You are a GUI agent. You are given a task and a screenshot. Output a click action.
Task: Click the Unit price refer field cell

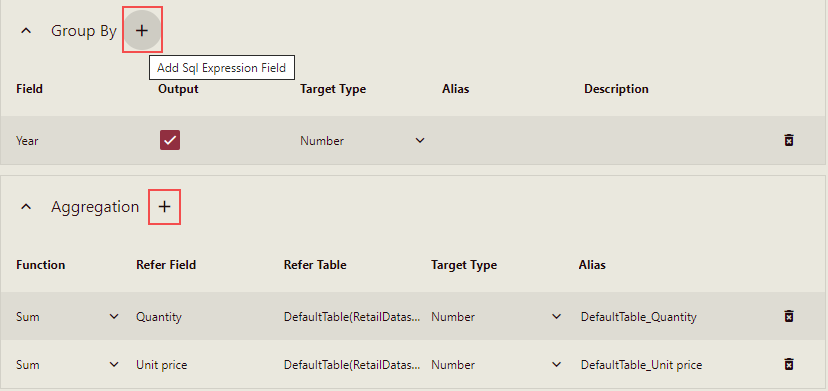[x=162, y=365]
